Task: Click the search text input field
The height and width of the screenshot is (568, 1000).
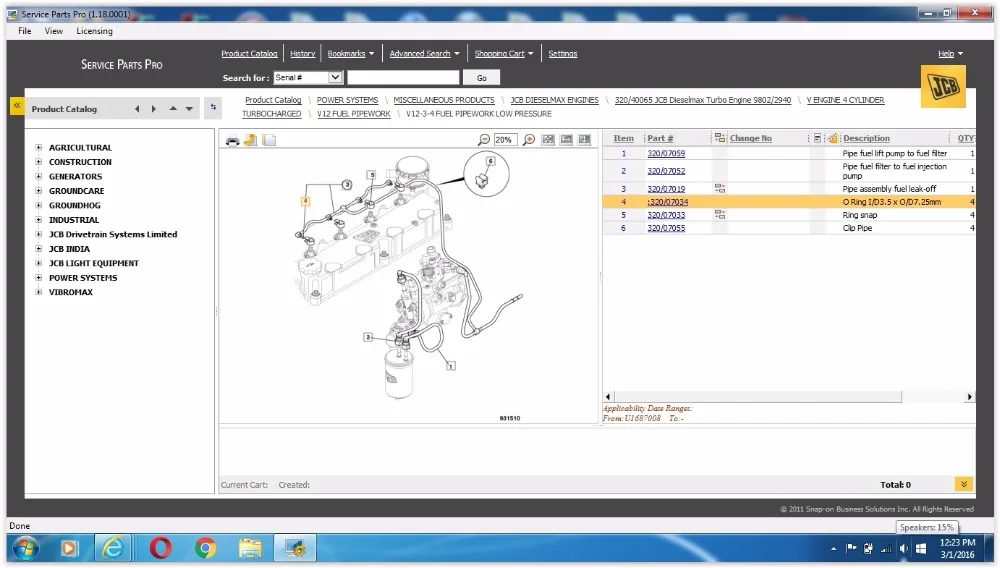Action: (403, 77)
